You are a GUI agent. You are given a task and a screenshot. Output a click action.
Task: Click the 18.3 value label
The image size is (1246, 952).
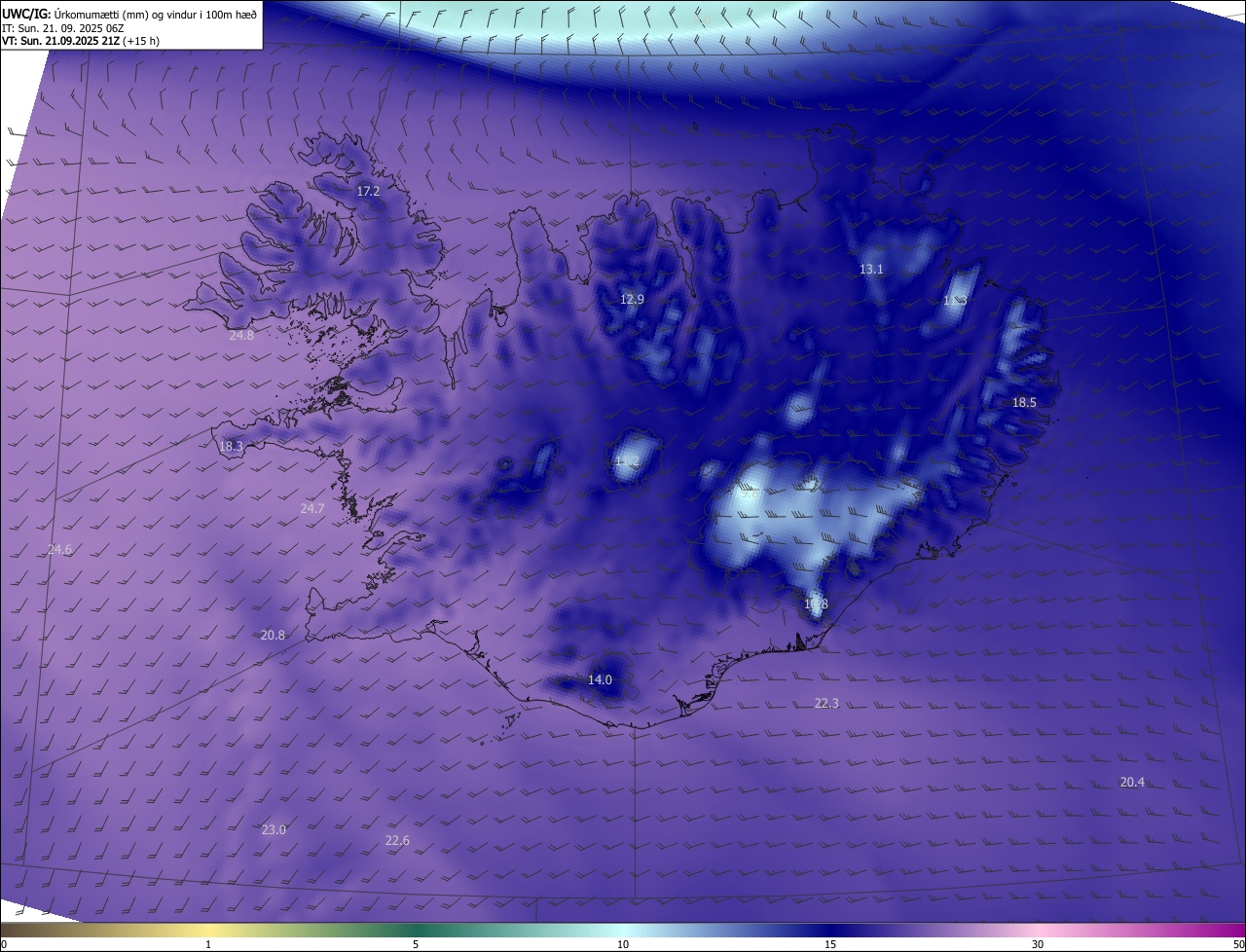tap(231, 447)
